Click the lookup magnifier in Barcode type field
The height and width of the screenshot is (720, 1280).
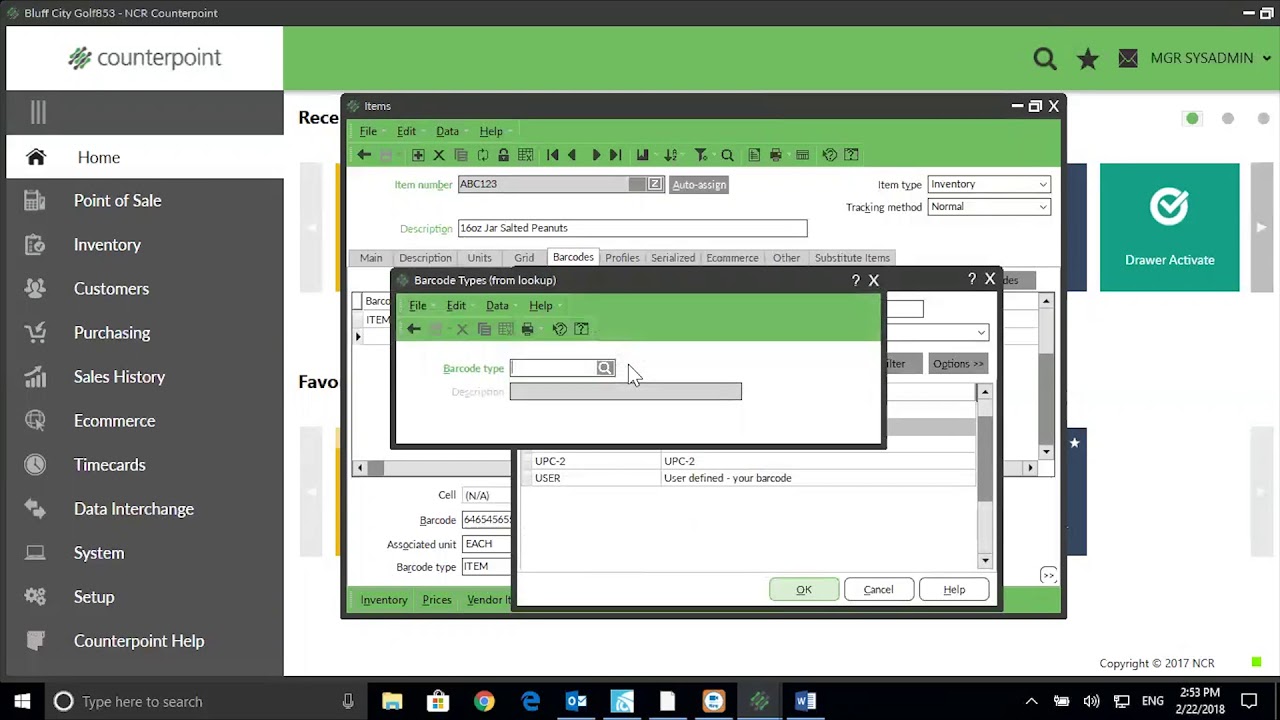605,368
